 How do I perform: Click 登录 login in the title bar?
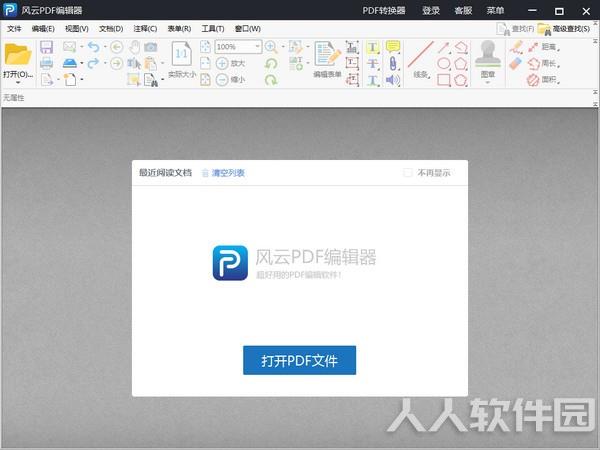pyautogui.click(x=431, y=10)
